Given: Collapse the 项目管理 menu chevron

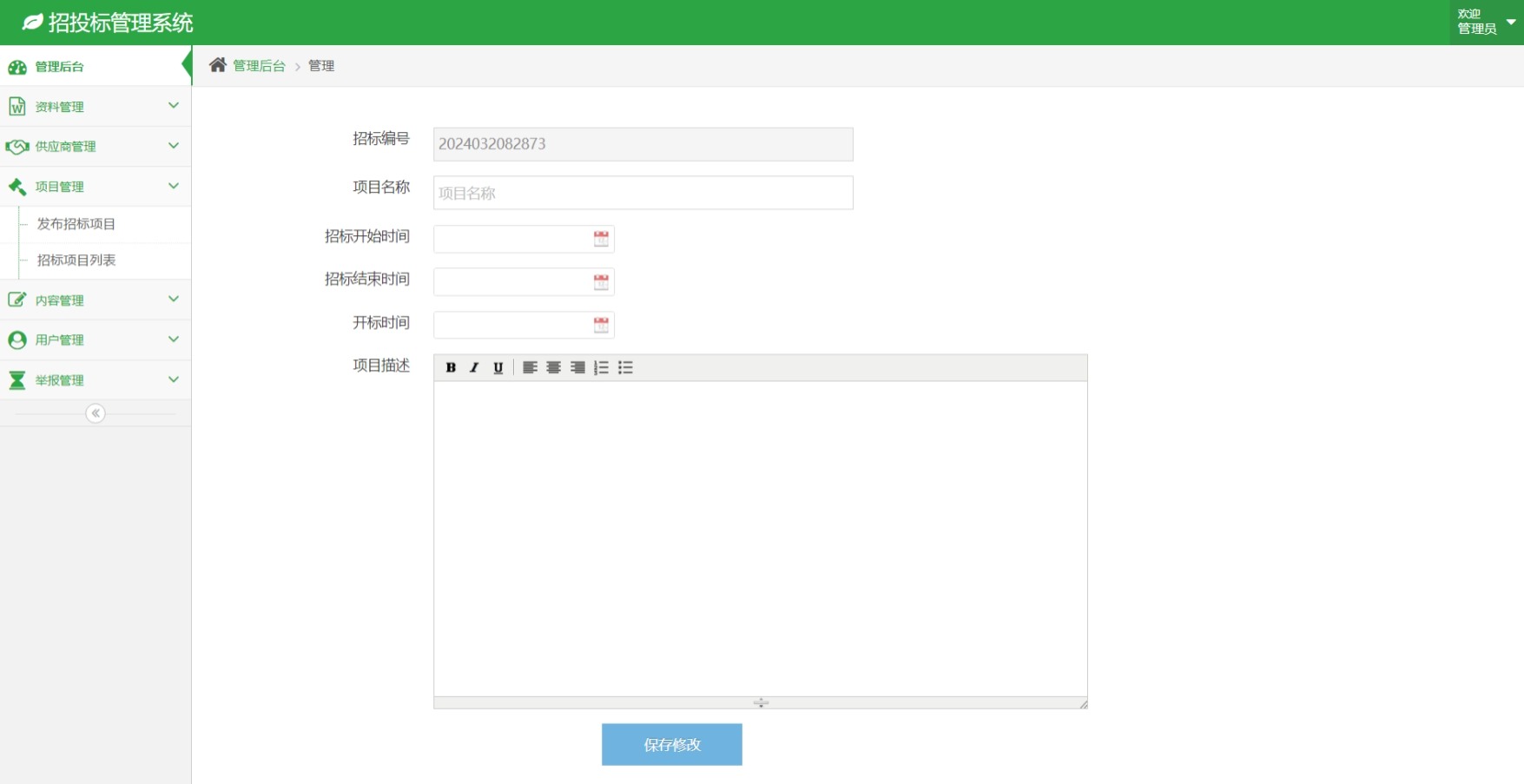Looking at the screenshot, I should coord(174,186).
